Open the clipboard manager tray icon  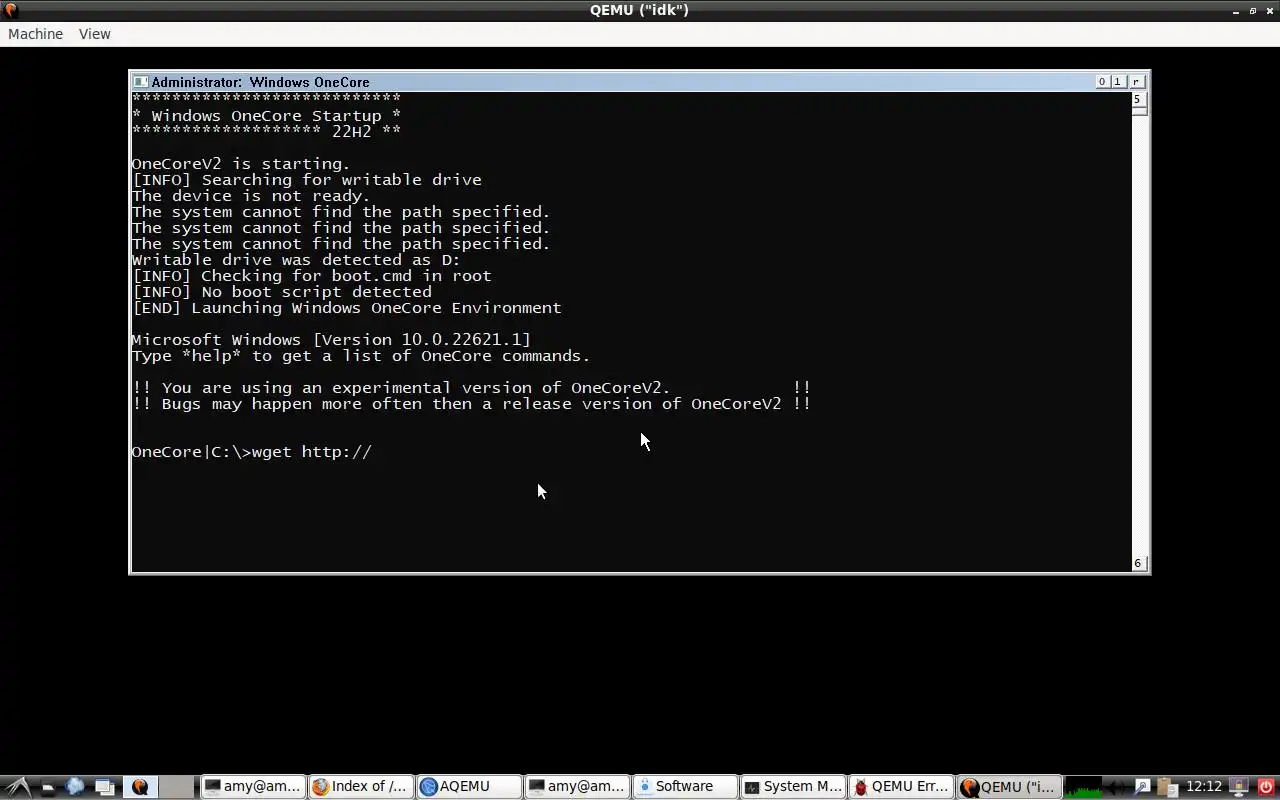tap(1168, 788)
